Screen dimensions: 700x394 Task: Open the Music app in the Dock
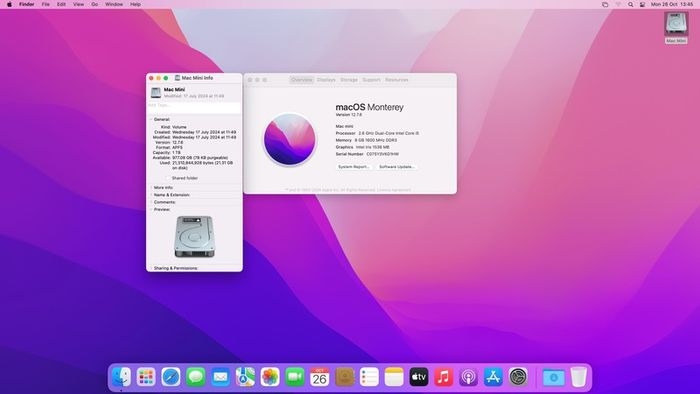click(443, 377)
